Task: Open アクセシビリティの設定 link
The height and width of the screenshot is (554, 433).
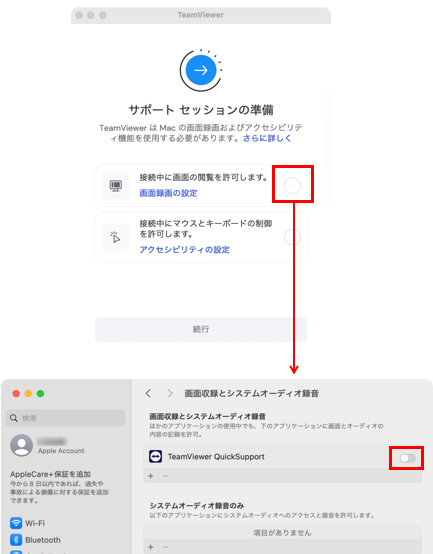Action: coord(184,250)
